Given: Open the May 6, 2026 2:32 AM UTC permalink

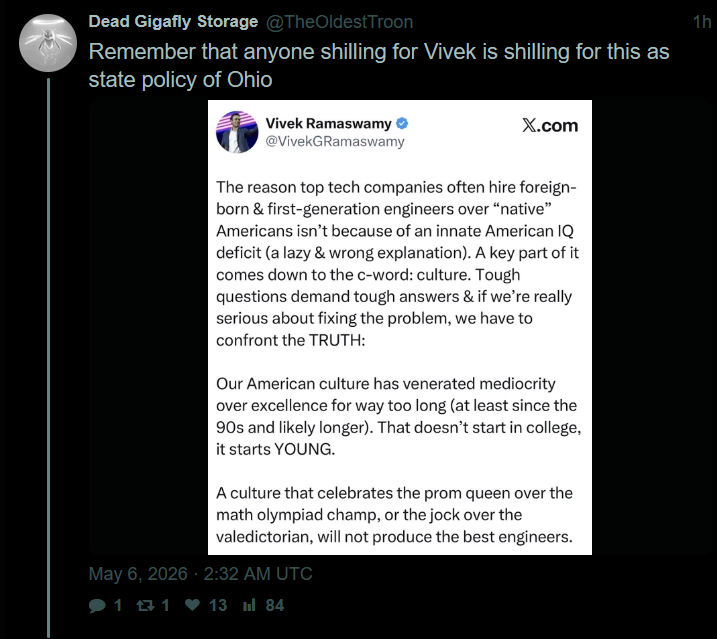Looking at the screenshot, I should click(x=200, y=574).
